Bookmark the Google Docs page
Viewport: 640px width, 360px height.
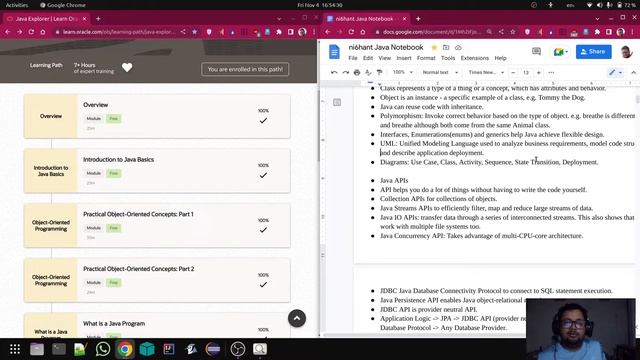pos(513,32)
